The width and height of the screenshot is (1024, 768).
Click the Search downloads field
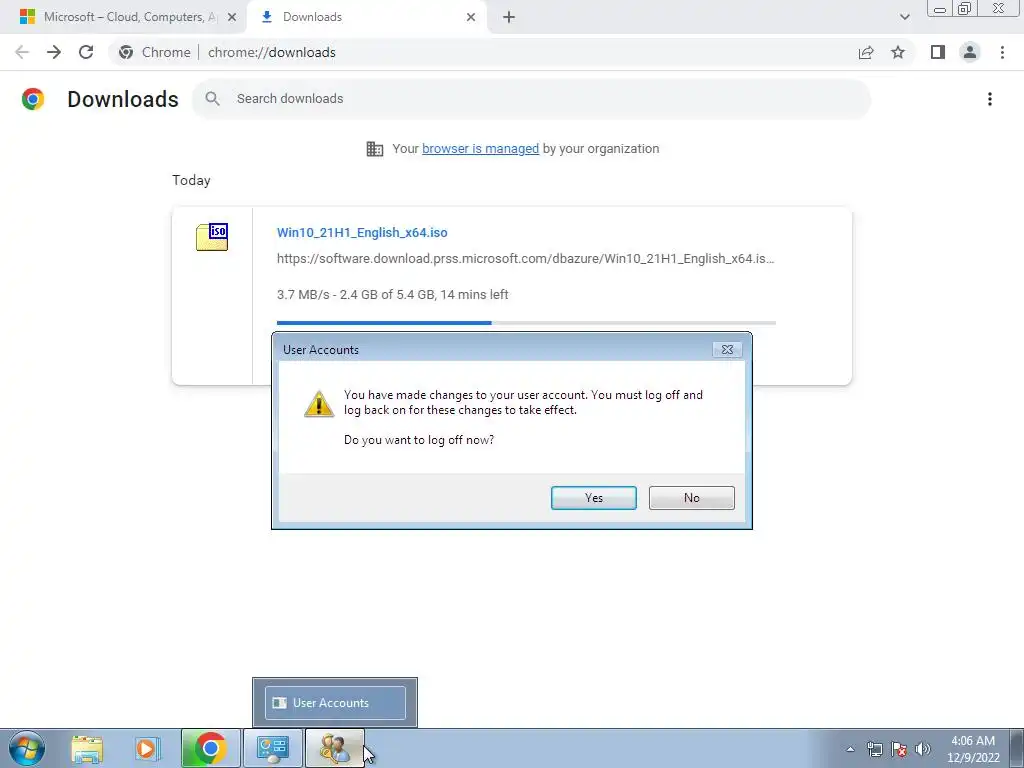coord(532,99)
